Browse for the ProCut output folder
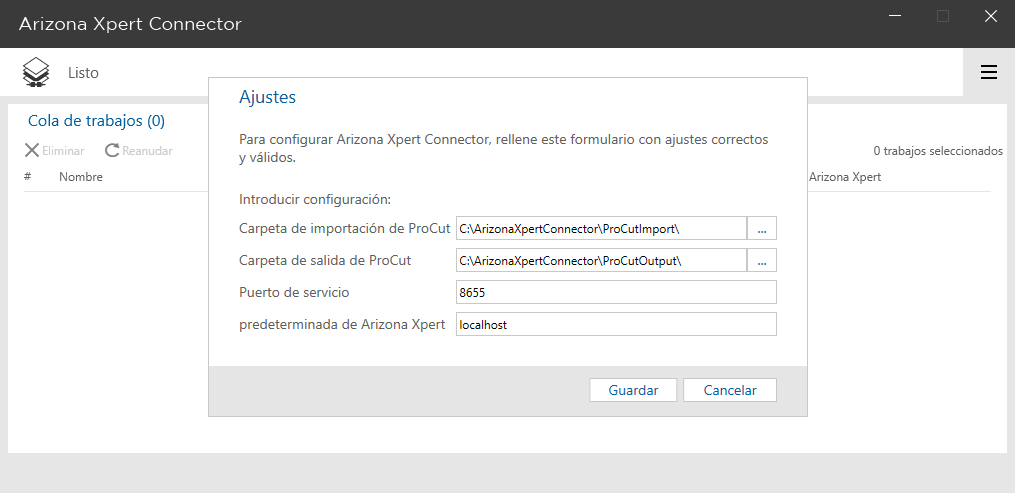Image resolution: width=1015 pixels, height=493 pixels. (762, 260)
